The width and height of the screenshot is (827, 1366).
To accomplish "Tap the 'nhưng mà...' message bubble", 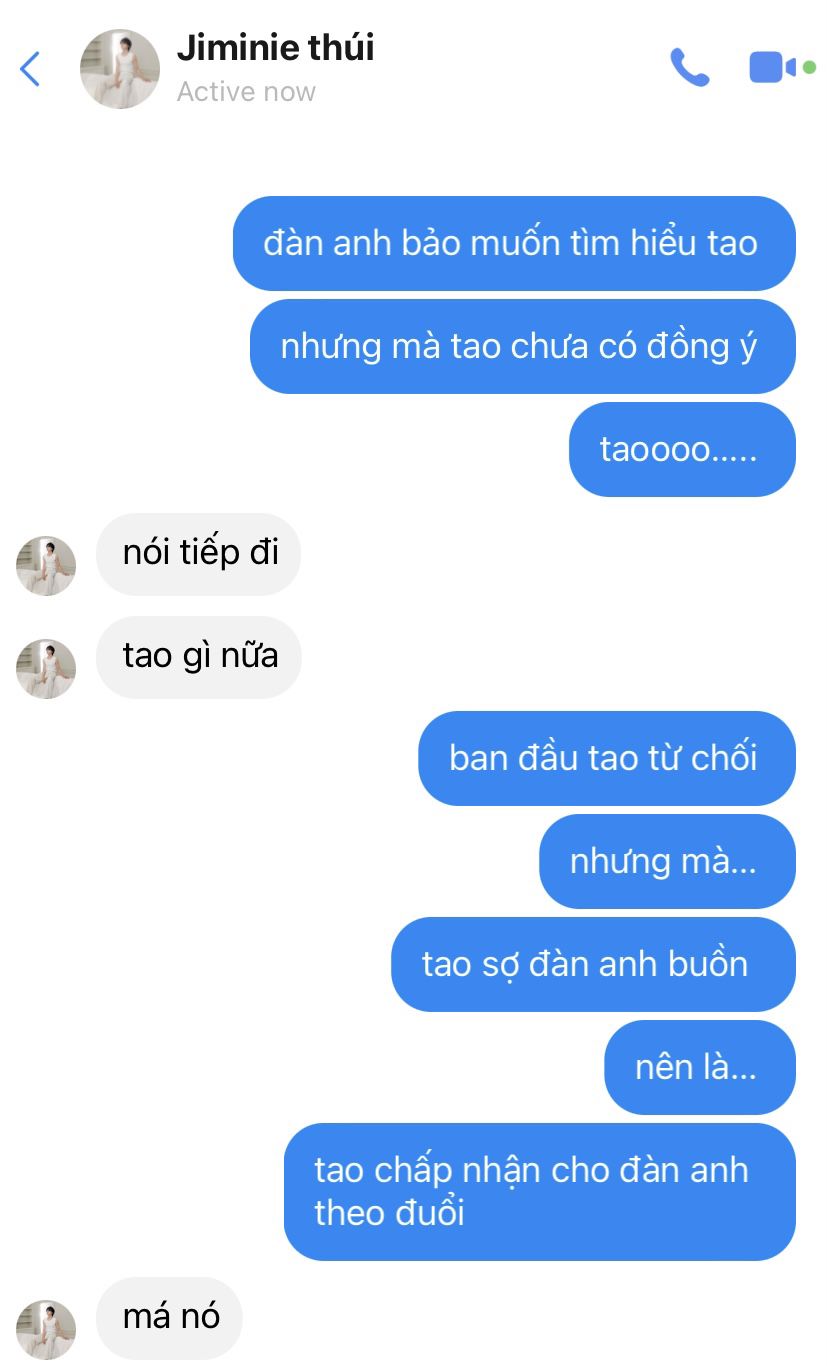I will (x=667, y=861).
